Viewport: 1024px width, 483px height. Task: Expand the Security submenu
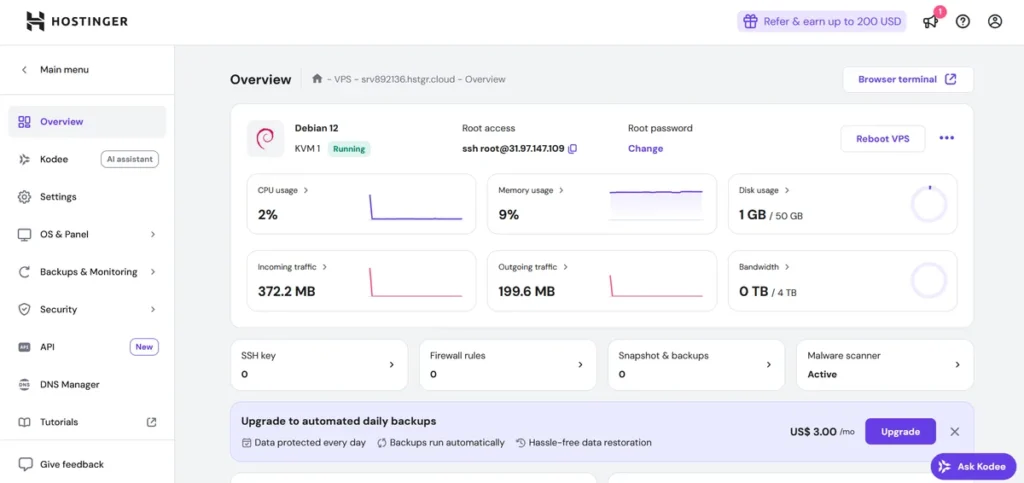coord(153,309)
